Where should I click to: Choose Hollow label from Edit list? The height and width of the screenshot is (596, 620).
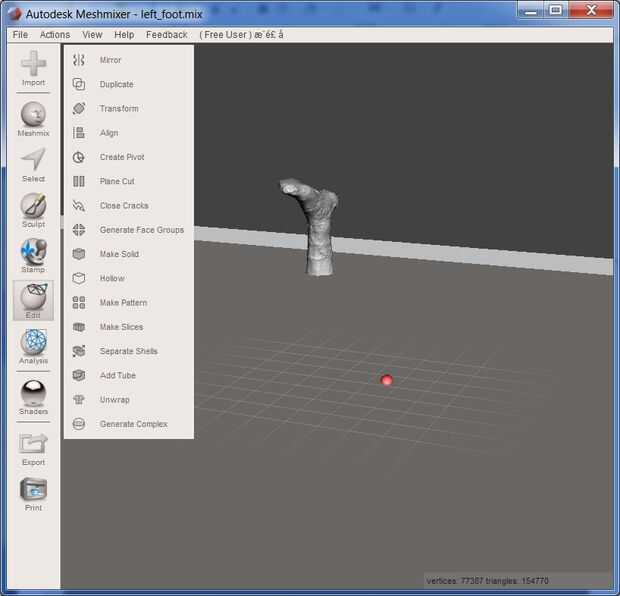pyautogui.click(x=112, y=278)
